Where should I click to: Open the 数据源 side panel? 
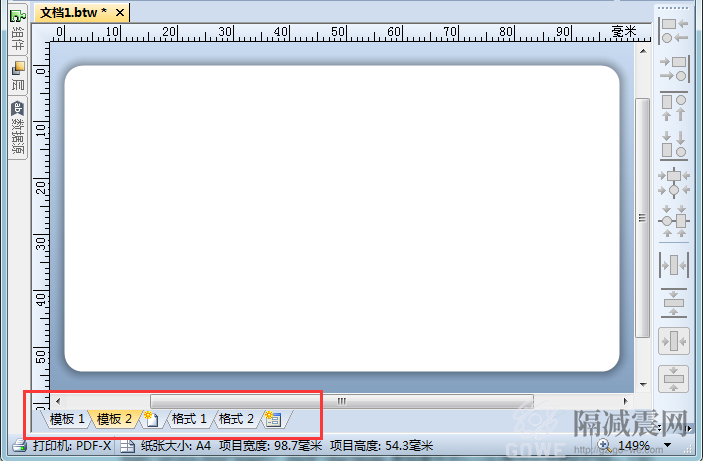[x=18, y=128]
